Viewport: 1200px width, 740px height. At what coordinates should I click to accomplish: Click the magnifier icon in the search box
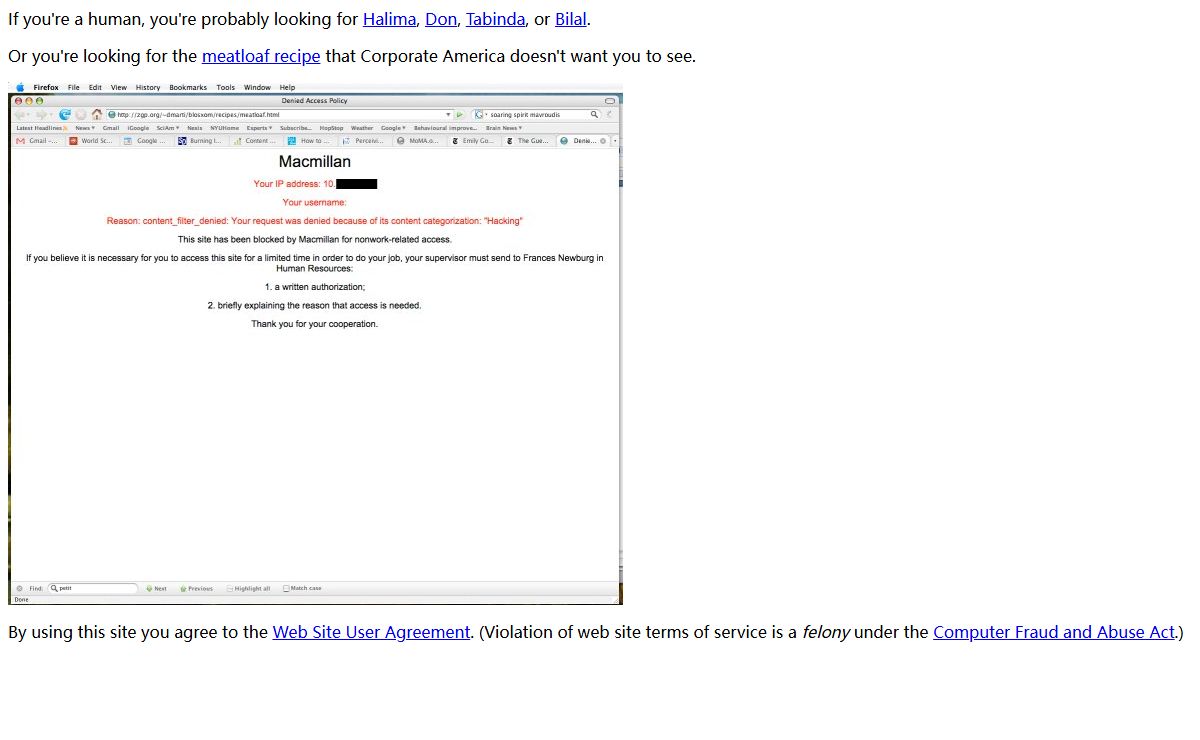pos(594,115)
